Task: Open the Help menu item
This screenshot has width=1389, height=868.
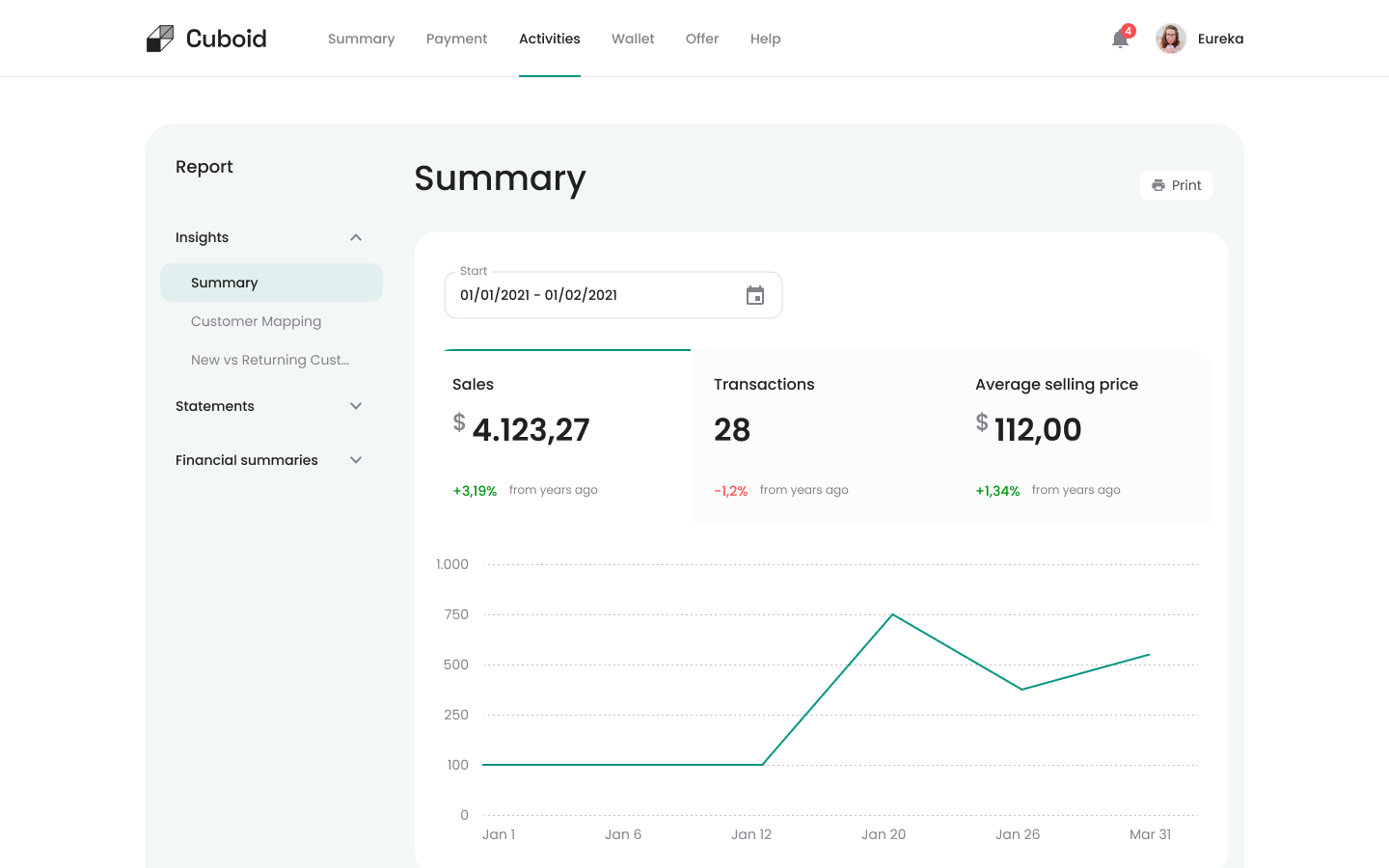Action: pos(765,39)
